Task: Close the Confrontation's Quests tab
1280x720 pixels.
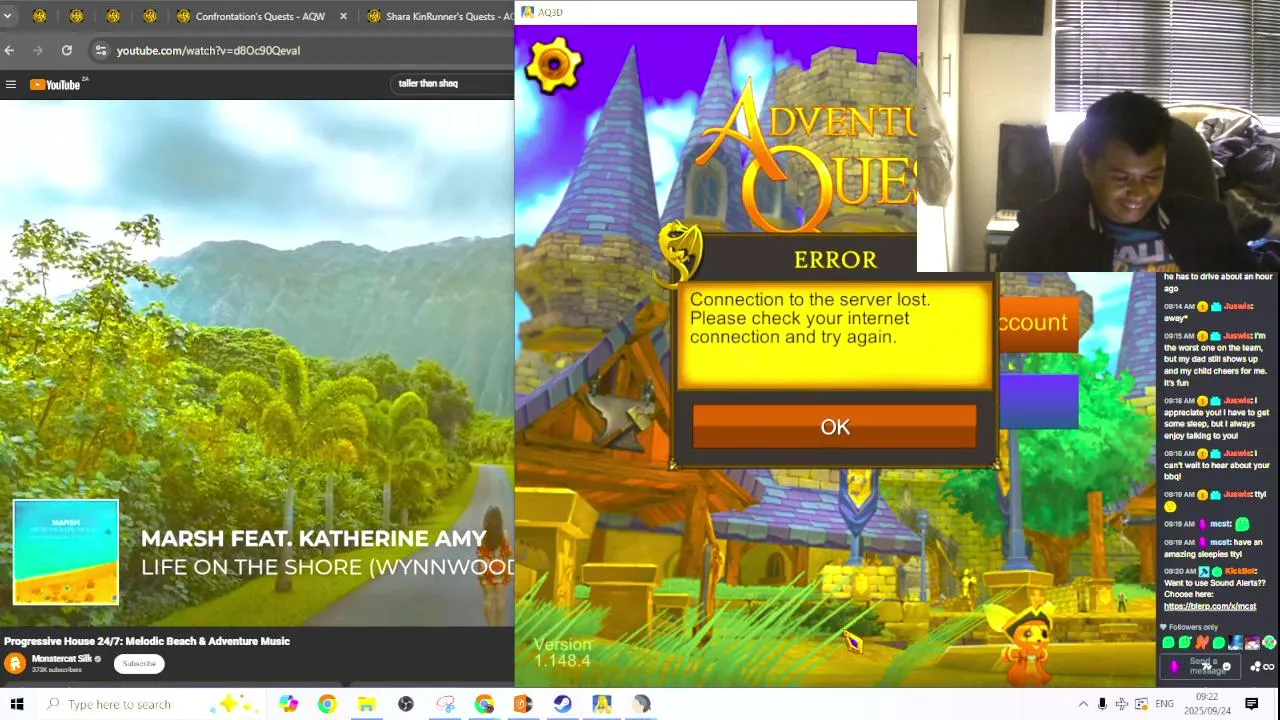Action: [344, 16]
